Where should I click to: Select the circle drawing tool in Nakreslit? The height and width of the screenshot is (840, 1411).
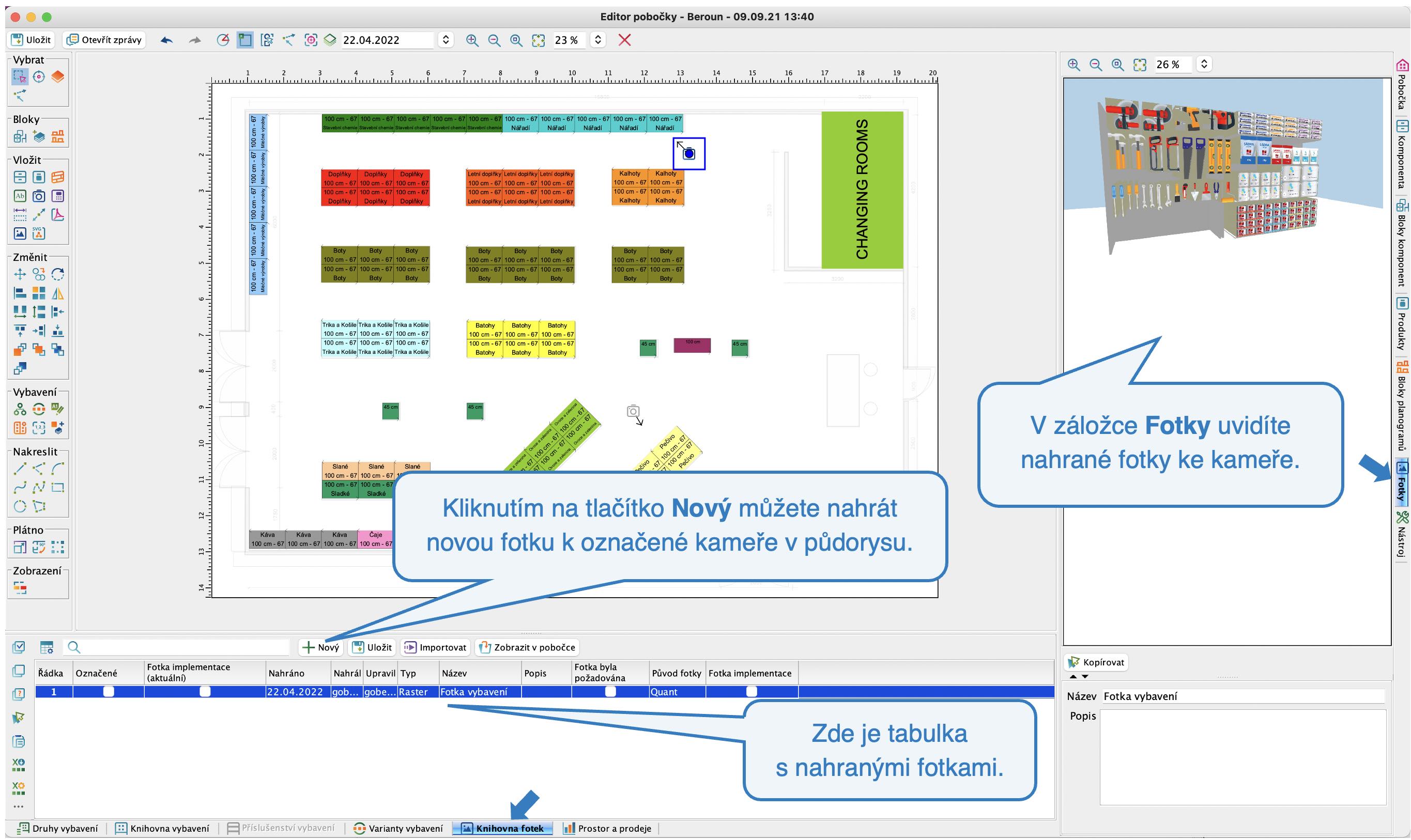[x=20, y=506]
